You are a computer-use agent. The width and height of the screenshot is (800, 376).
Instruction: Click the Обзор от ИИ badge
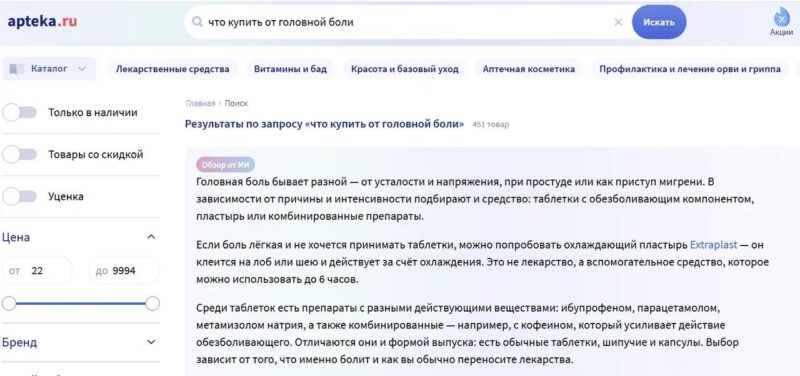(x=226, y=165)
